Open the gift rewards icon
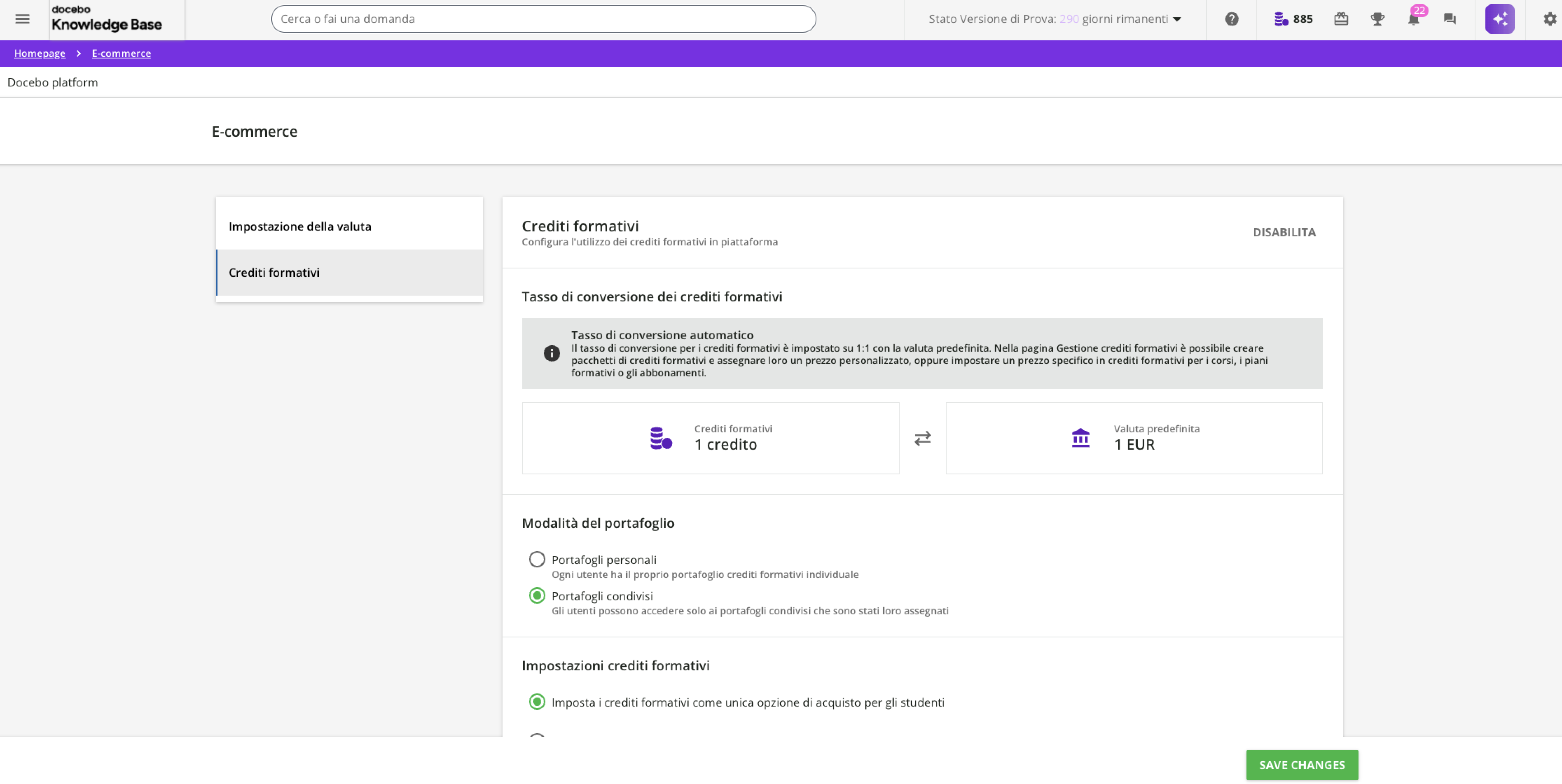The height and width of the screenshot is (784, 1562). (1341, 19)
